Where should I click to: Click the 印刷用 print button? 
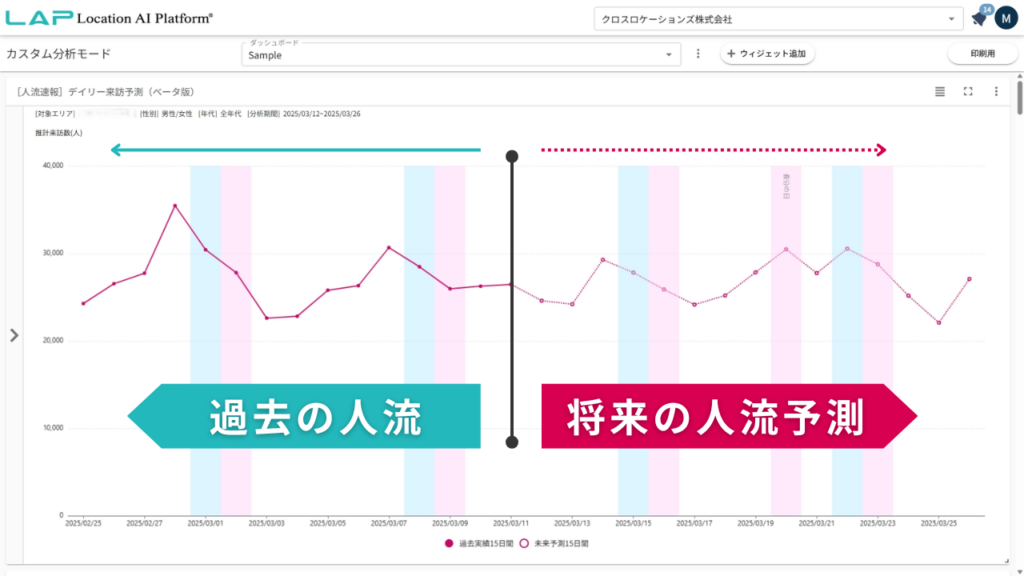click(981, 53)
